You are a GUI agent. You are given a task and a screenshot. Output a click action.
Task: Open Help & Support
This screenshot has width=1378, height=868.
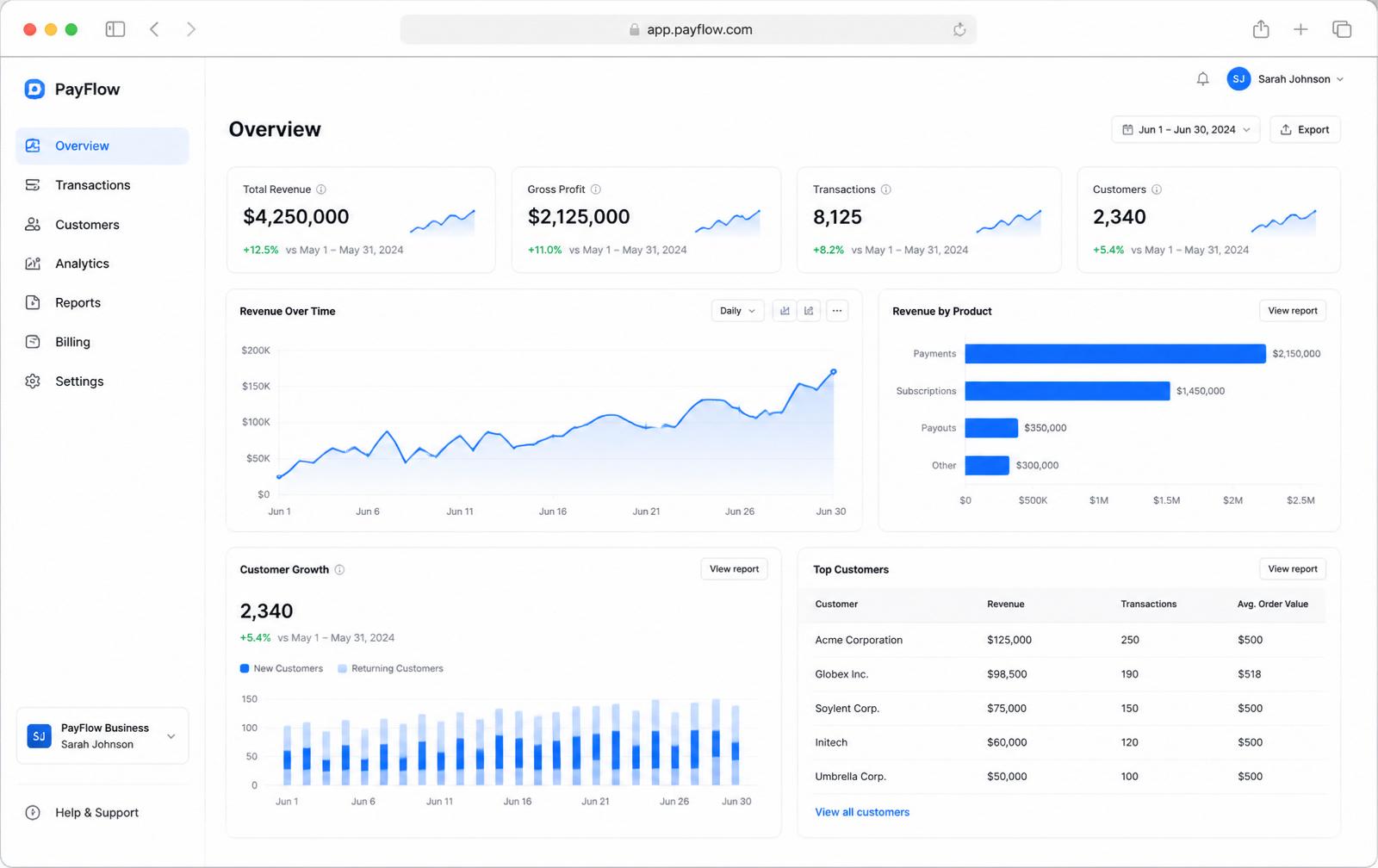point(83,813)
